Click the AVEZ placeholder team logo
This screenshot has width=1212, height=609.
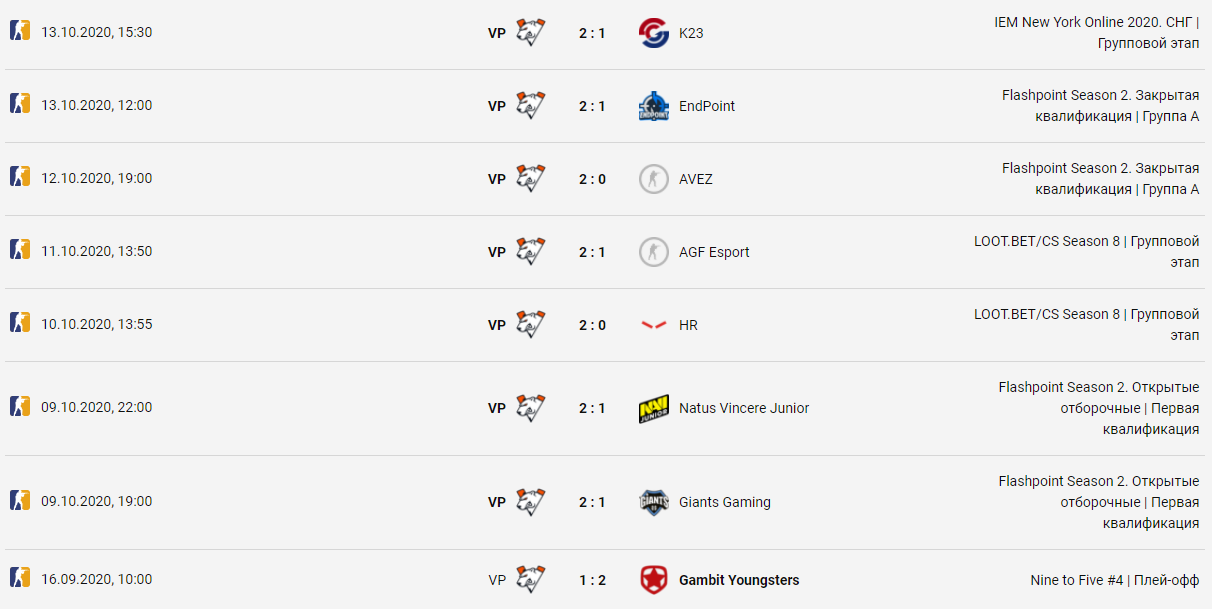pos(653,179)
